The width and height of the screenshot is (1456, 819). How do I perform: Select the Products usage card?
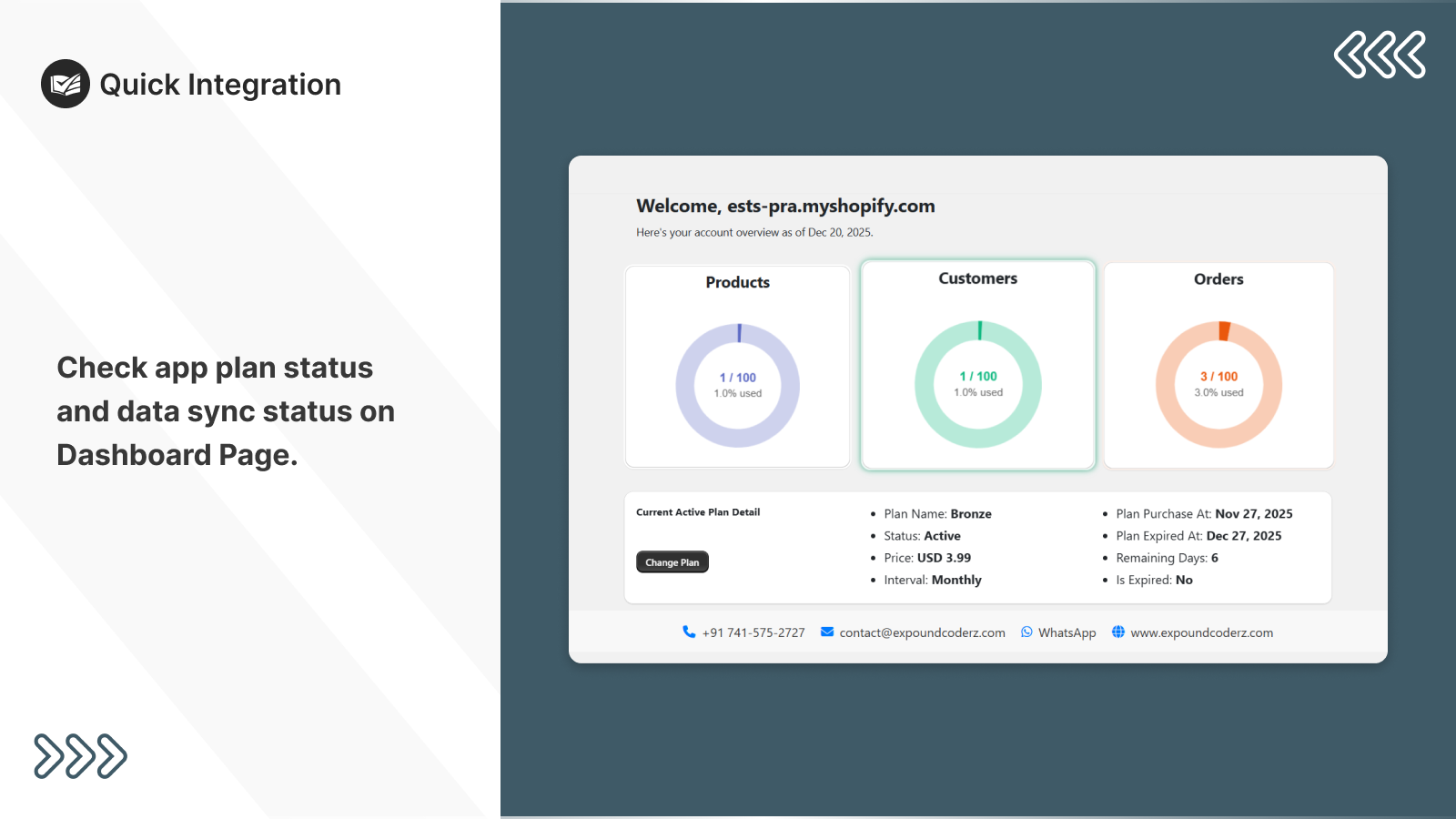point(737,366)
